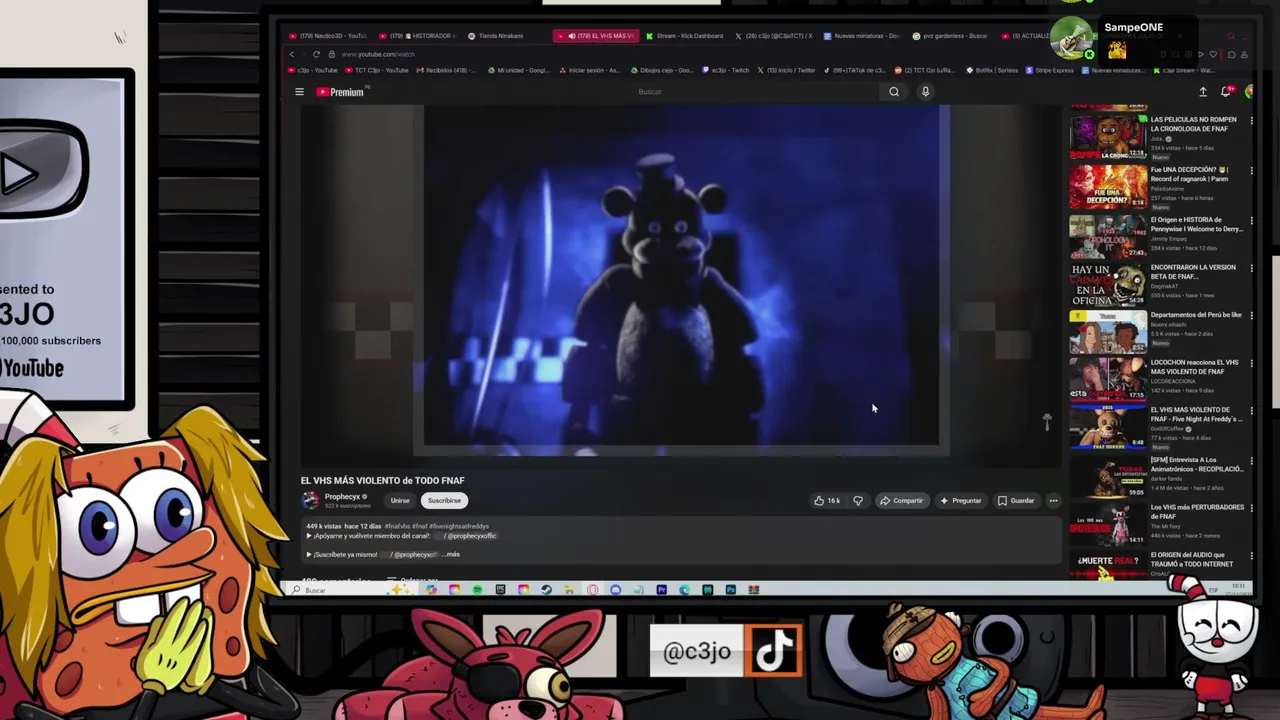
Task: Open more actions three-dot menu under video
Action: tap(1053, 500)
